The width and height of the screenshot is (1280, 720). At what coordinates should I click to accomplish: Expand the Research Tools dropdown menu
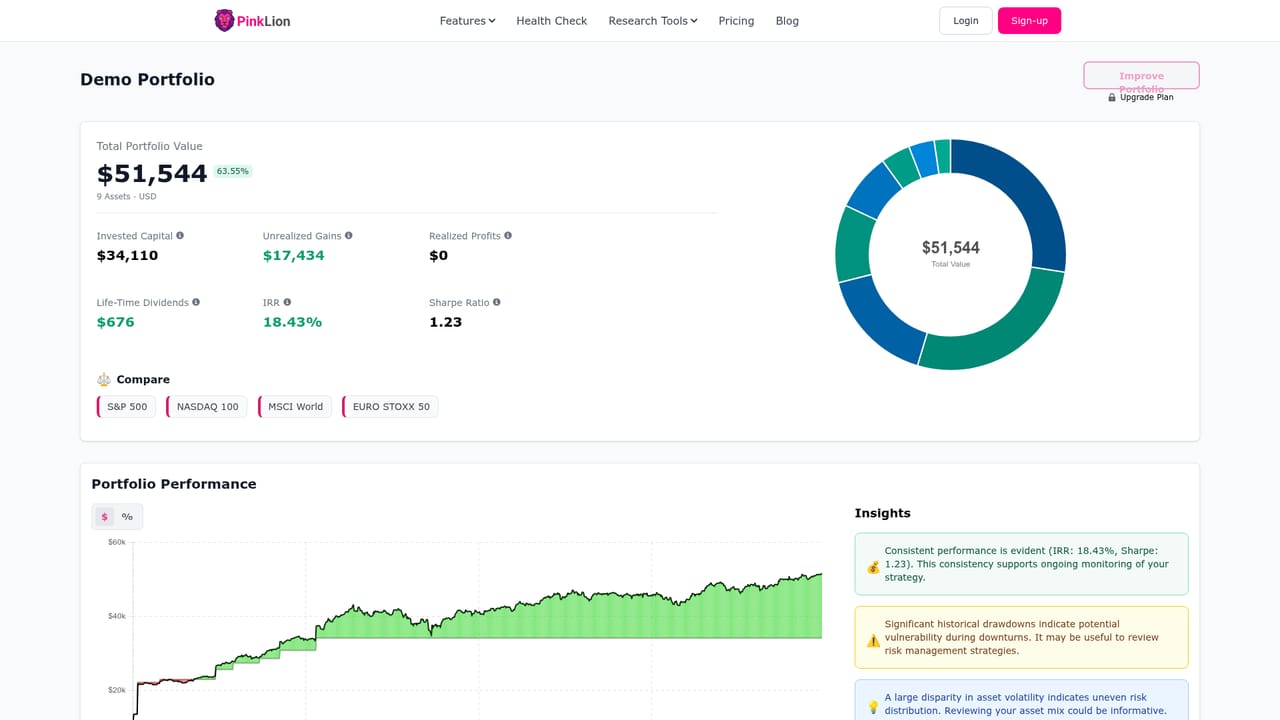click(x=653, y=21)
